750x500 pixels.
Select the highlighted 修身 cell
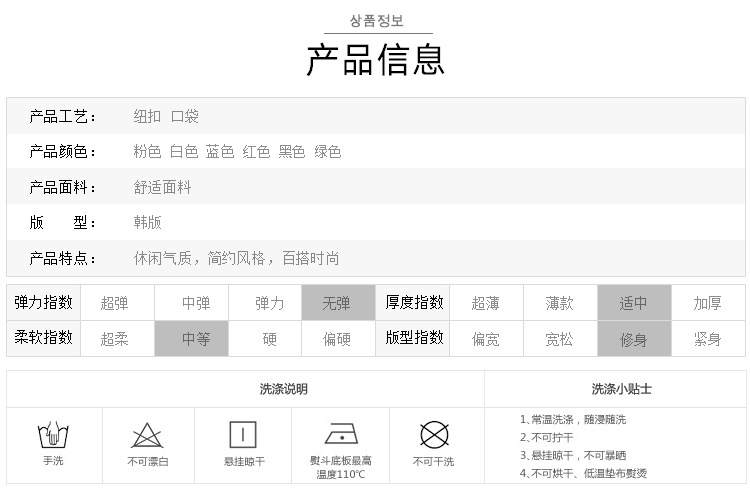635,339
